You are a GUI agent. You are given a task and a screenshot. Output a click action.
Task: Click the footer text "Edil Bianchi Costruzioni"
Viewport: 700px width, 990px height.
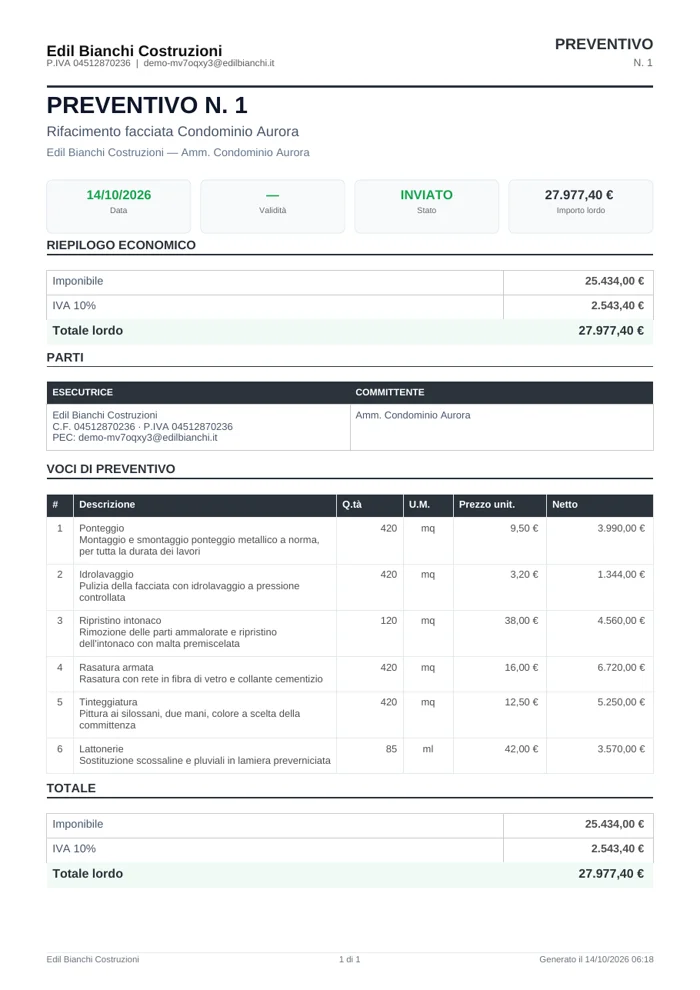(93, 959)
